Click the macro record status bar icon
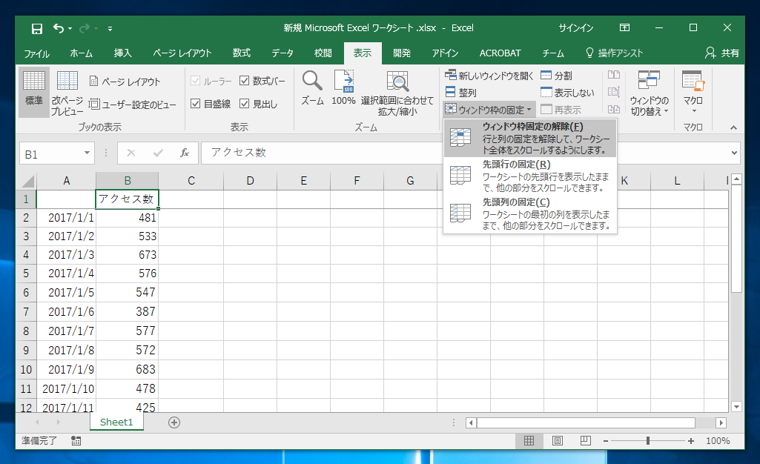This screenshot has width=760, height=464. click(76, 441)
